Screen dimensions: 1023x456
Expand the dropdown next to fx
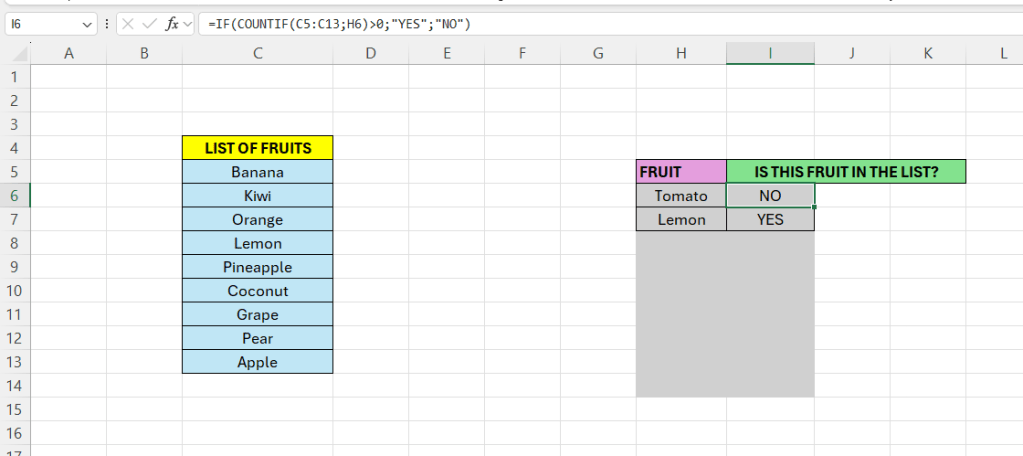(x=187, y=24)
